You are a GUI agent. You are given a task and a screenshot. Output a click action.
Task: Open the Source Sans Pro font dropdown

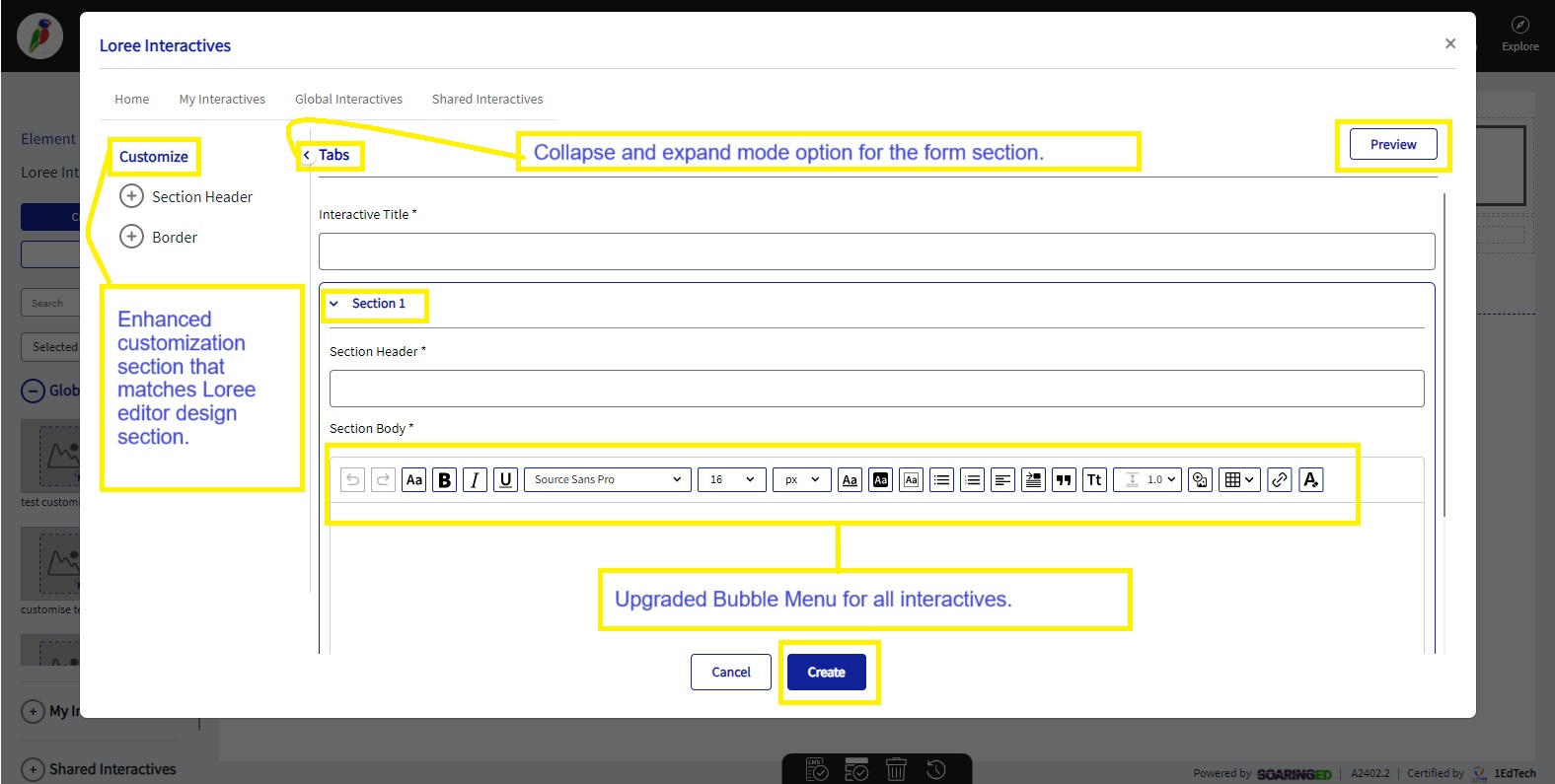[607, 479]
